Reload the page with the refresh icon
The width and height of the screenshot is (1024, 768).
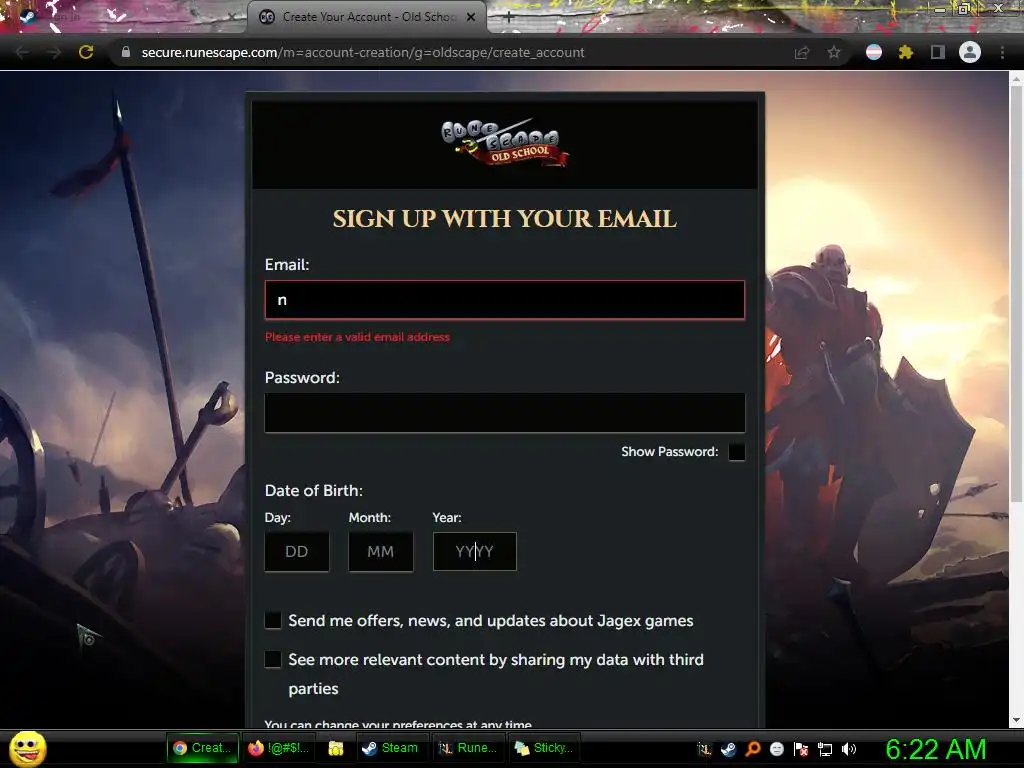[86, 52]
